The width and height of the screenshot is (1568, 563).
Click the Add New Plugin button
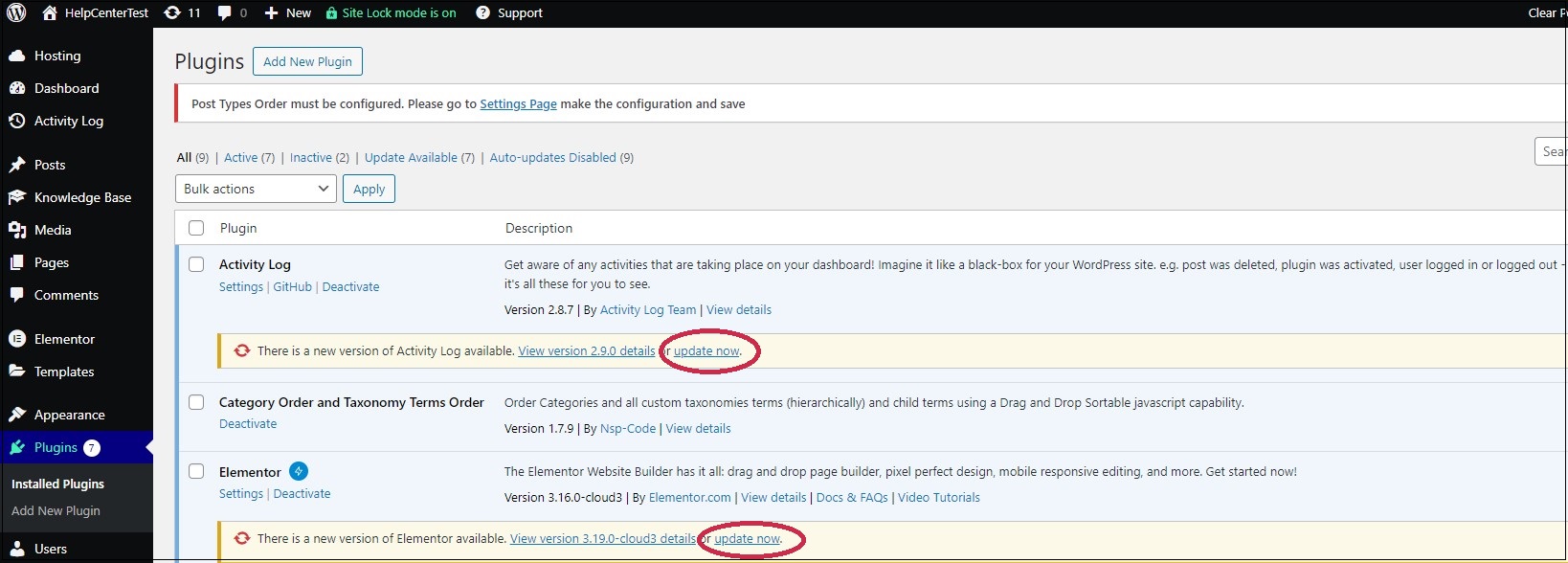[307, 61]
